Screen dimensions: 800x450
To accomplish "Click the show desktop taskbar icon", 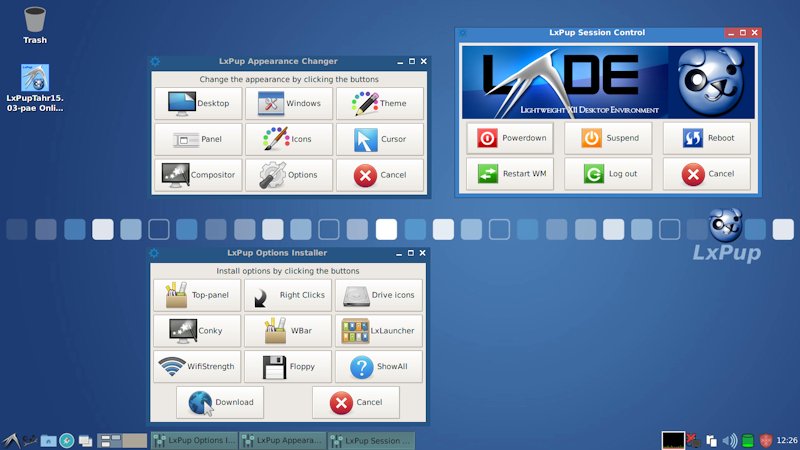I will point(85,440).
